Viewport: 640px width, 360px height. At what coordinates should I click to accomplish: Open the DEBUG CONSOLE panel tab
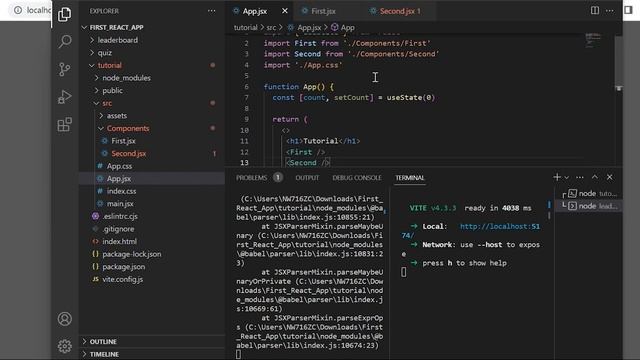click(x=357, y=178)
